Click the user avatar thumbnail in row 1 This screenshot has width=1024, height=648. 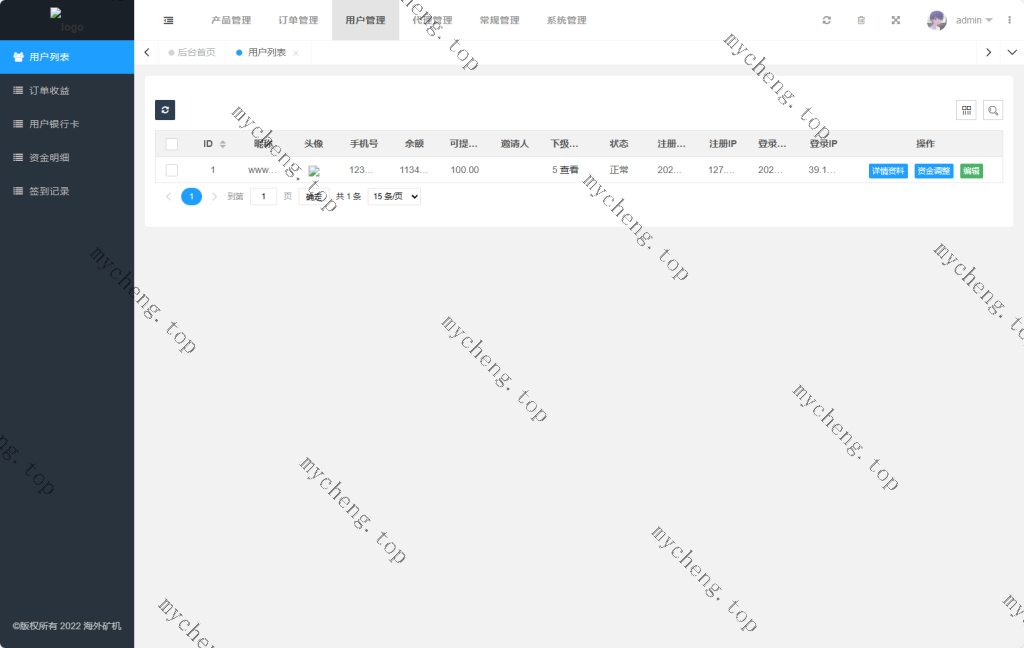click(314, 170)
